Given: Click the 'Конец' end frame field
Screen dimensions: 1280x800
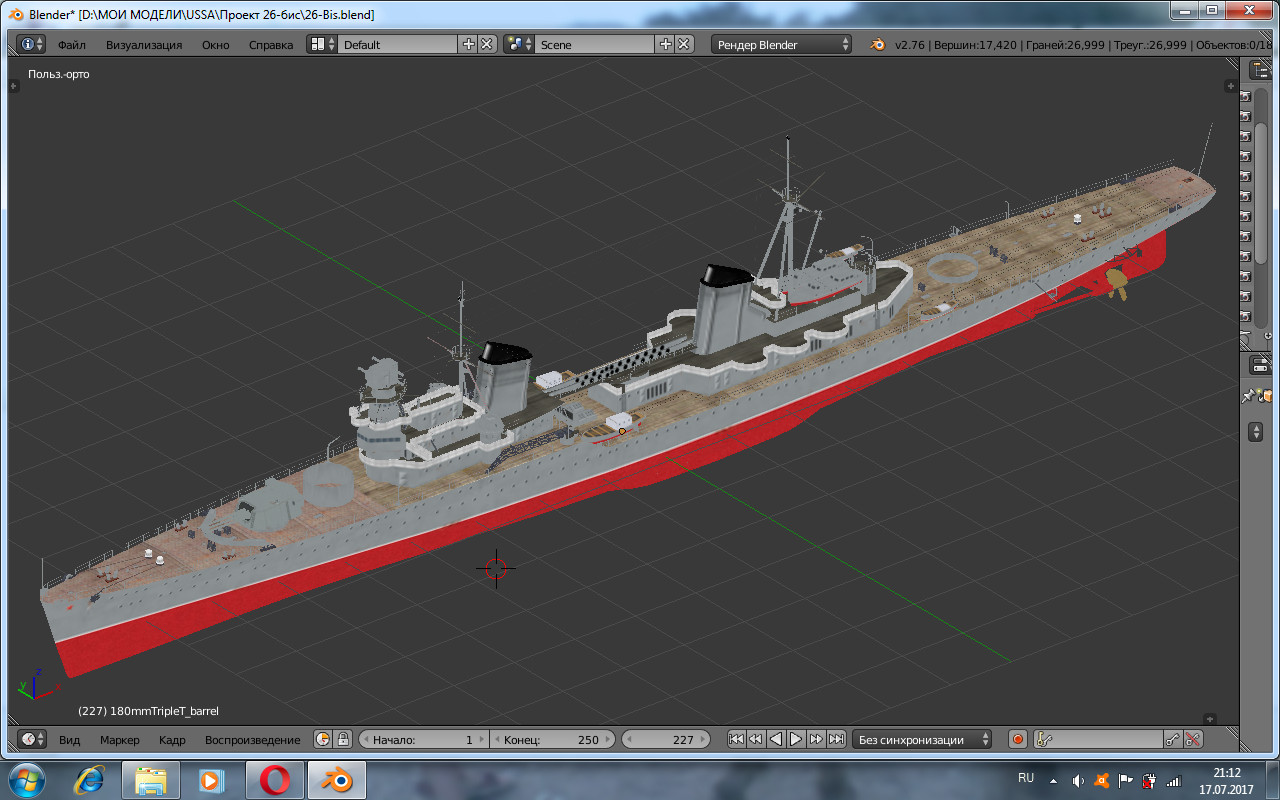Looking at the screenshot, I should [x=552, y=739].
